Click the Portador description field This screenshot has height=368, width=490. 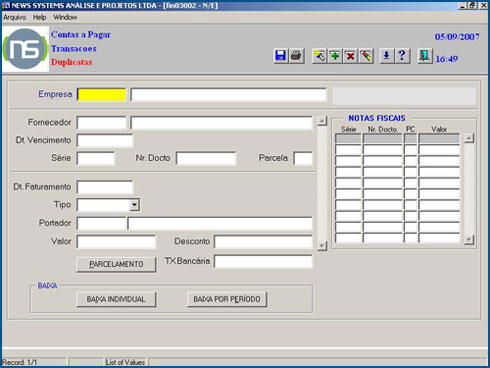pyautogui.click(x=220, y=223)
